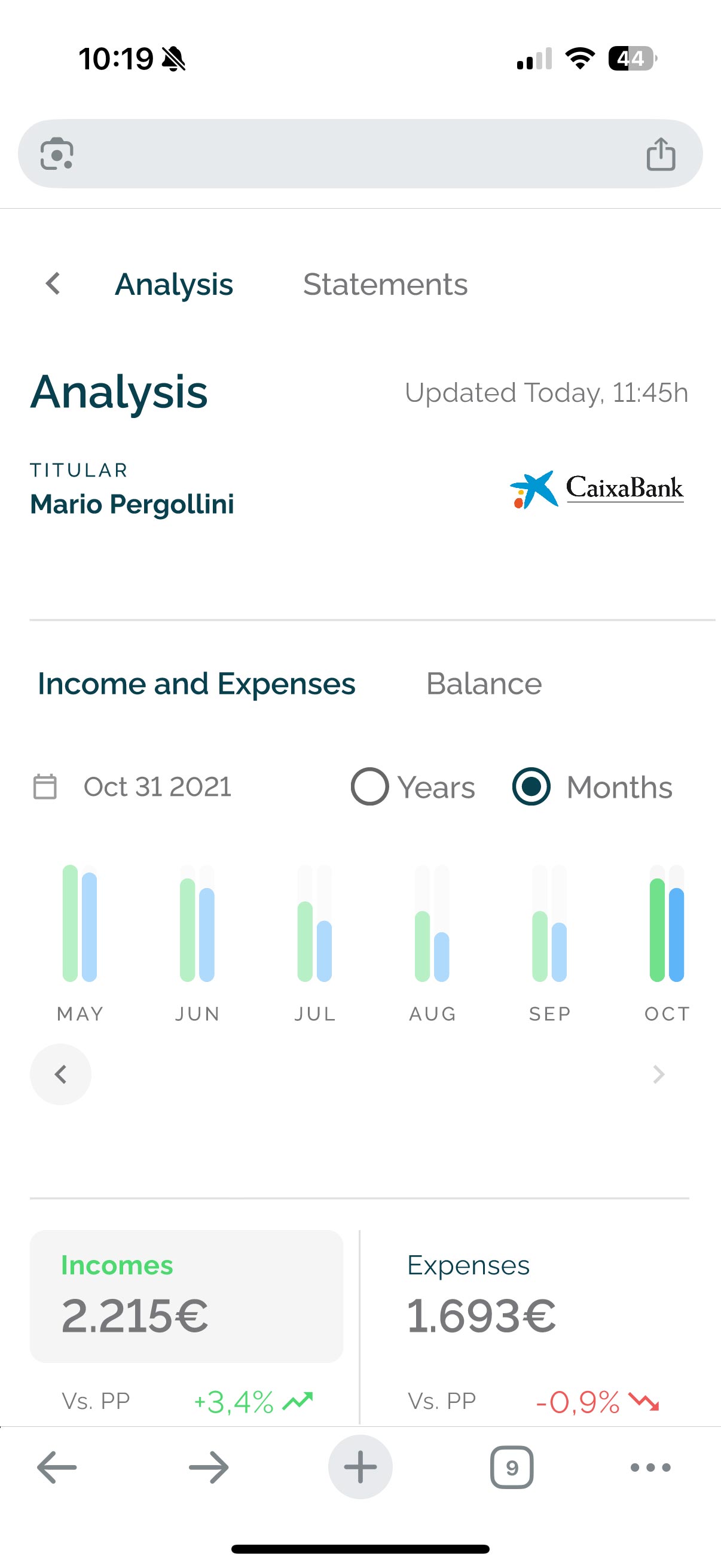Tap the share icon in address bar
721x1568 pixels.
point(661,153)
